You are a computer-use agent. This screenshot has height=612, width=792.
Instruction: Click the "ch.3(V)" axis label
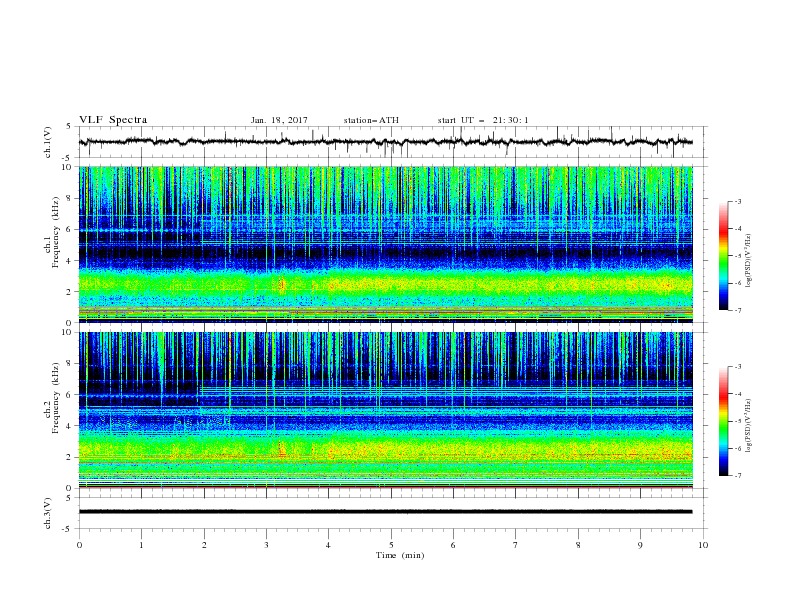click(x=47, y=513)
